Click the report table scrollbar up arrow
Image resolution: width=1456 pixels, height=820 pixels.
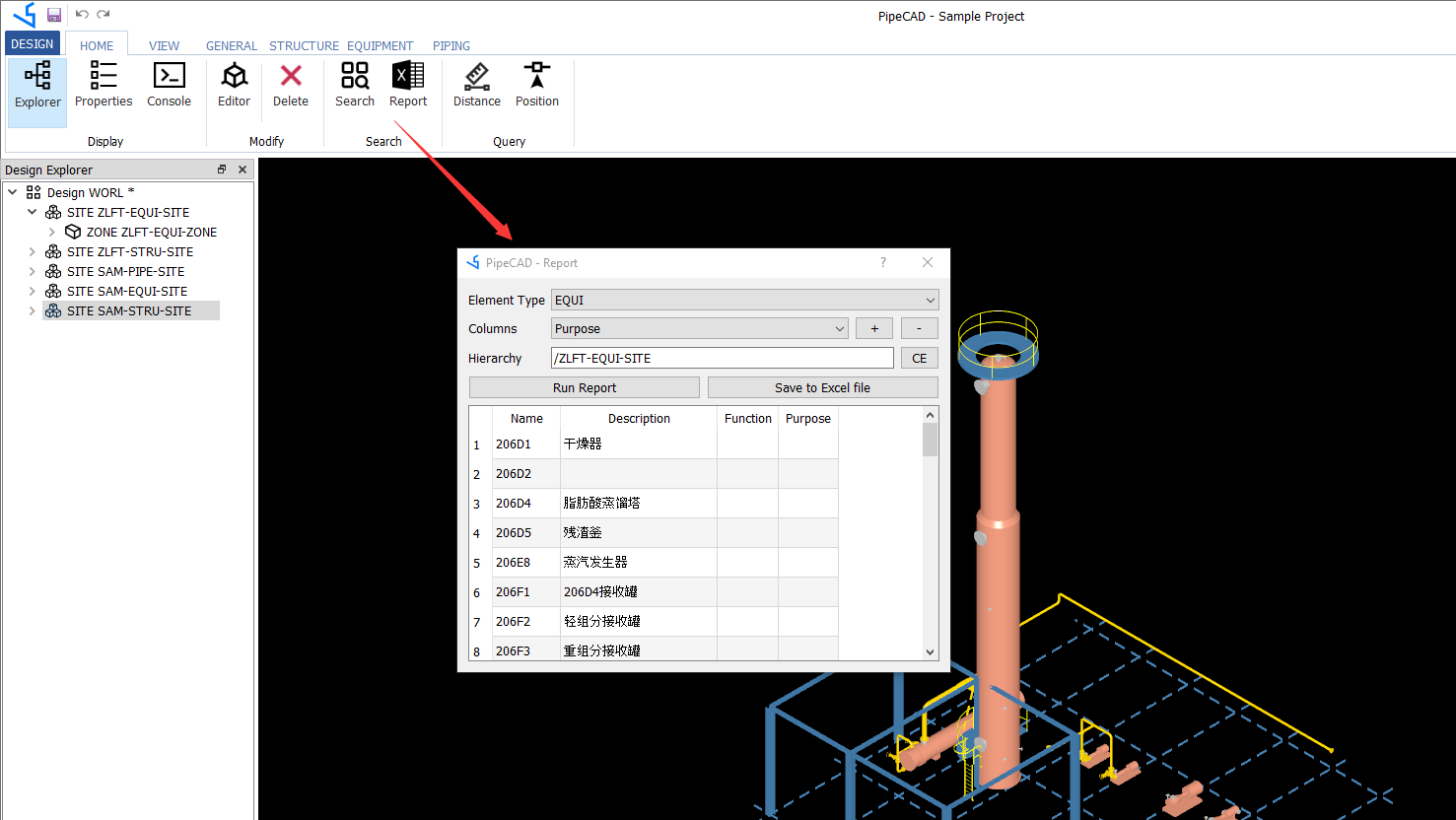(x=930, y=415)
